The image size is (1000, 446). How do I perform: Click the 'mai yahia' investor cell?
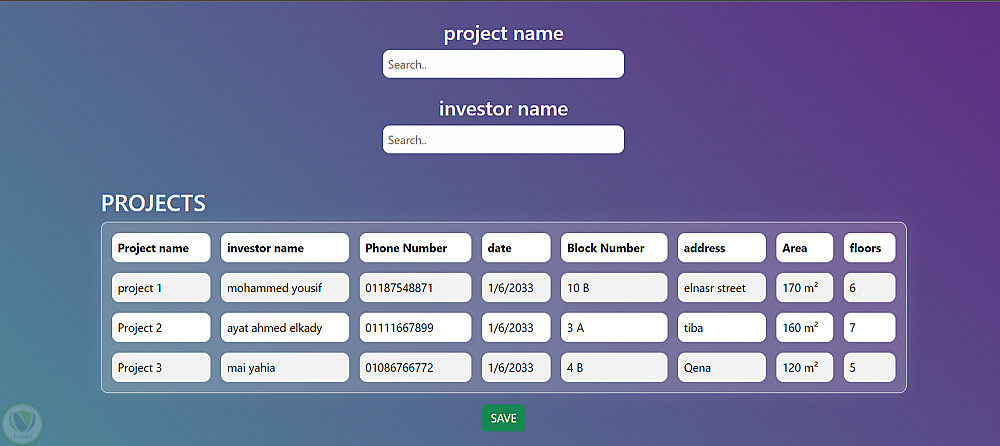[285, 368]
